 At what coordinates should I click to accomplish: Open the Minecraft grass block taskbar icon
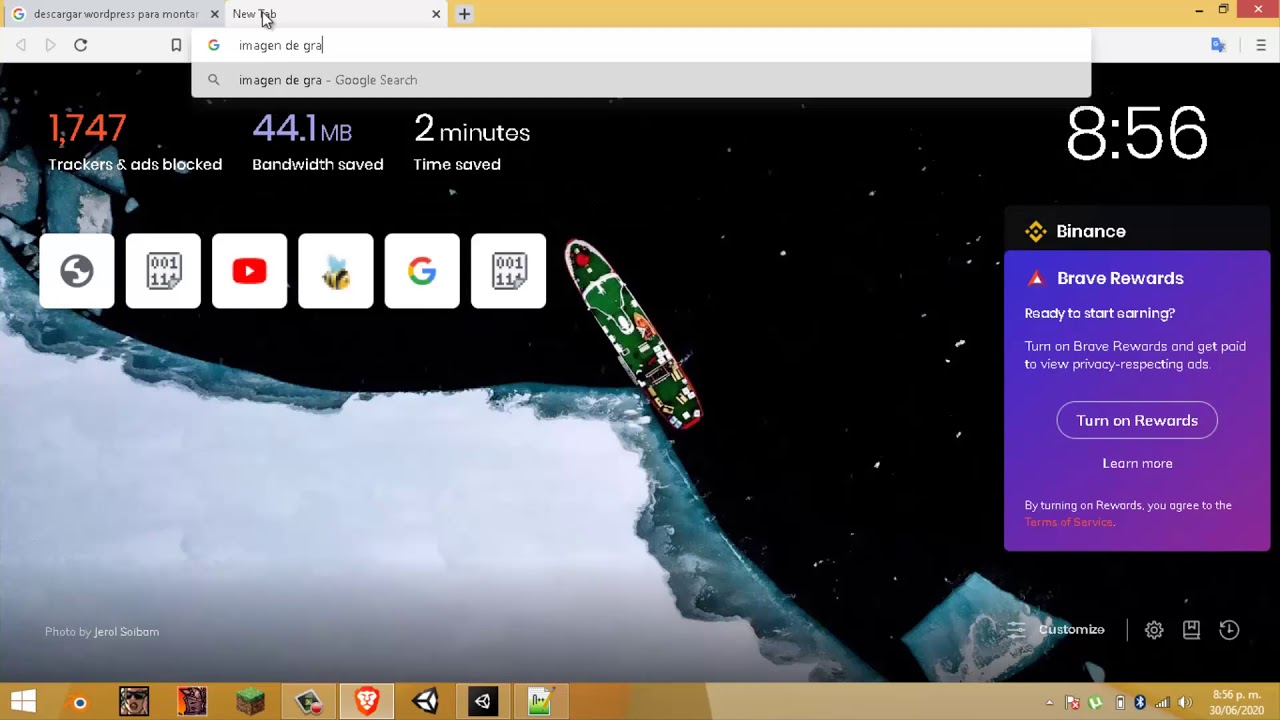tap(250, 702)
